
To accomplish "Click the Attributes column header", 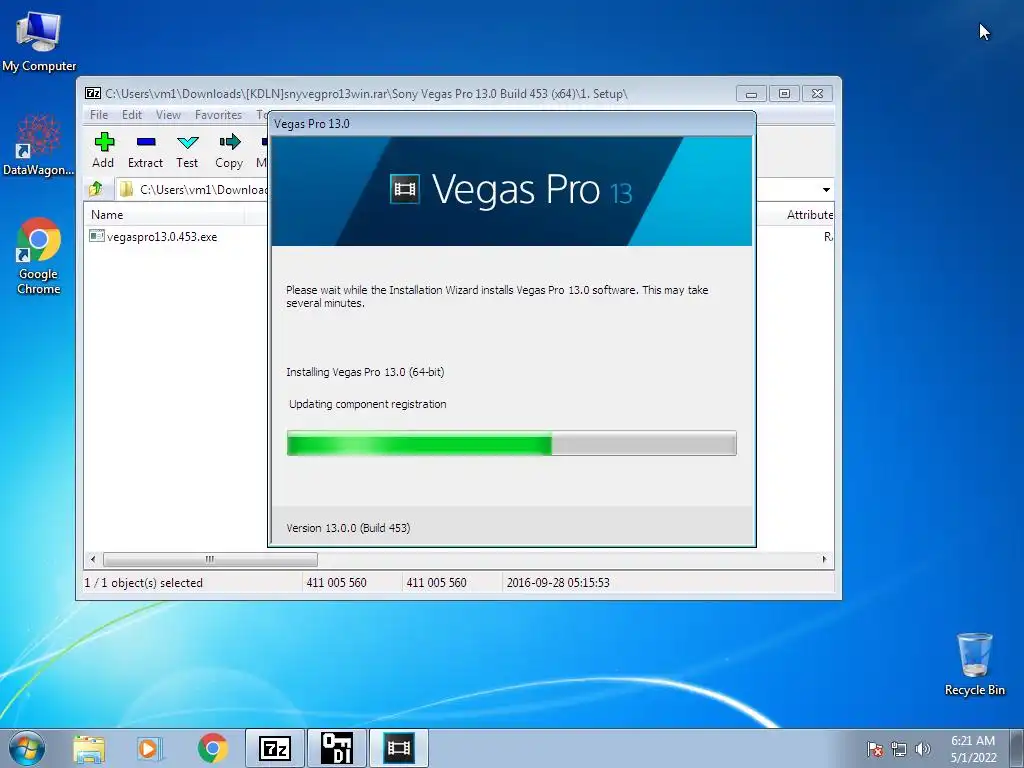I will coord(808,215).
